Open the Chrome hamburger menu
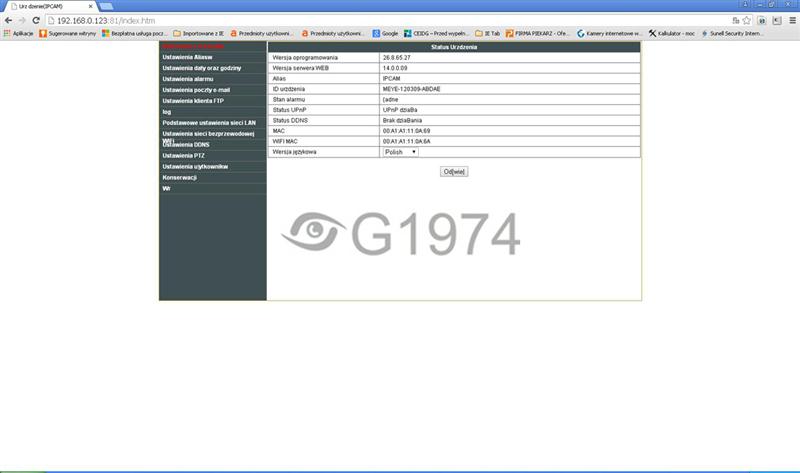 click(x=792, y=20)
